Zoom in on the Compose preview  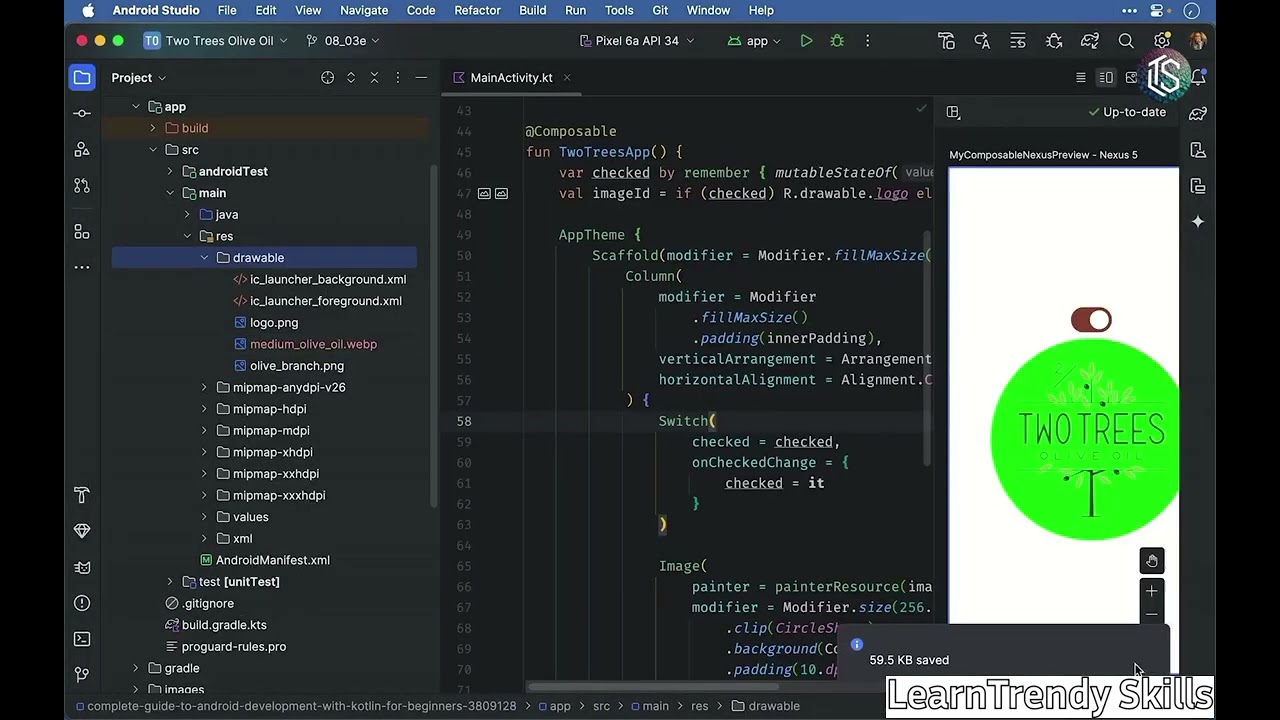point(1152,591)
